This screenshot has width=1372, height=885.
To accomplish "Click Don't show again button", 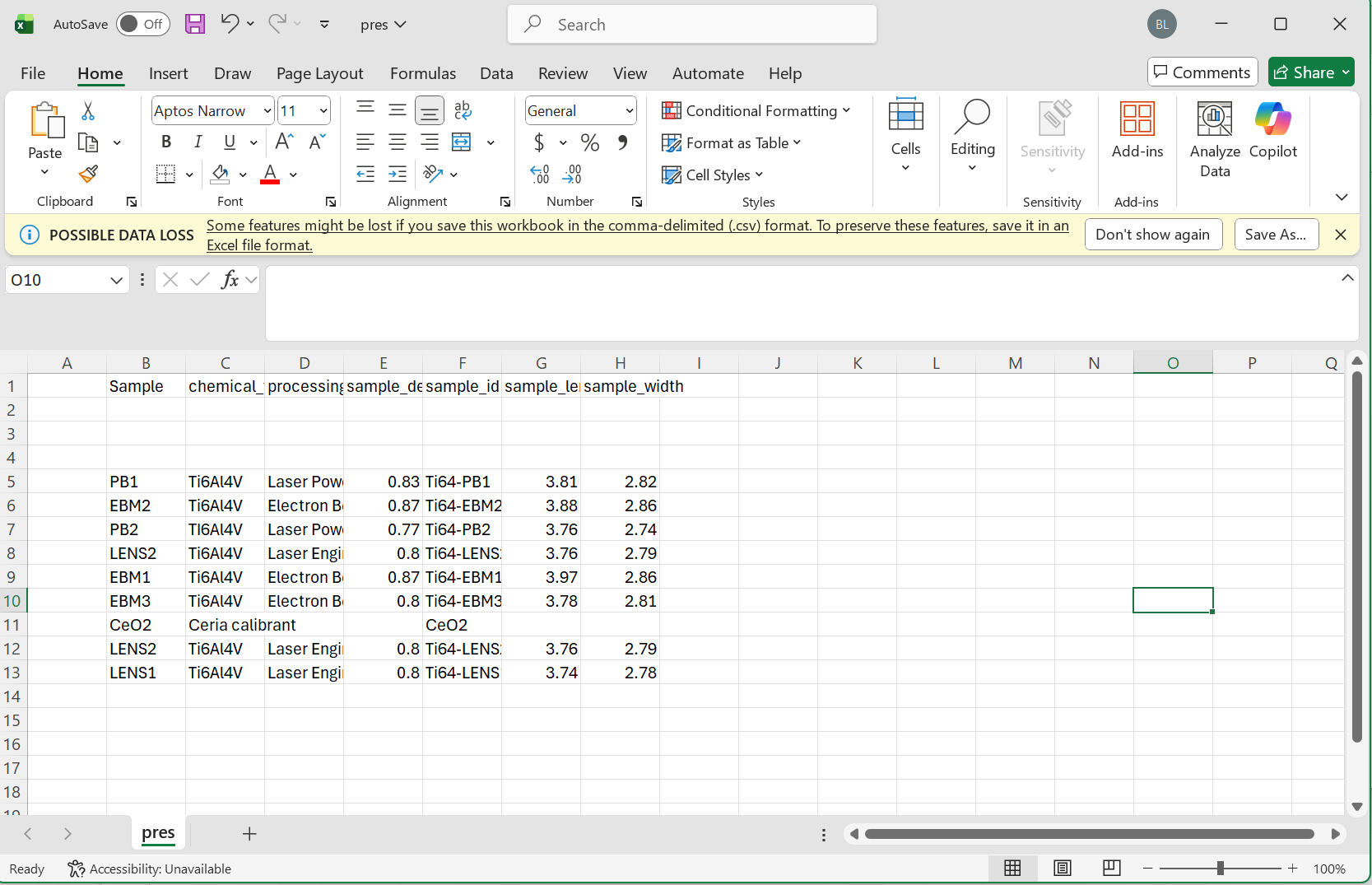I will pos(1151,235).
